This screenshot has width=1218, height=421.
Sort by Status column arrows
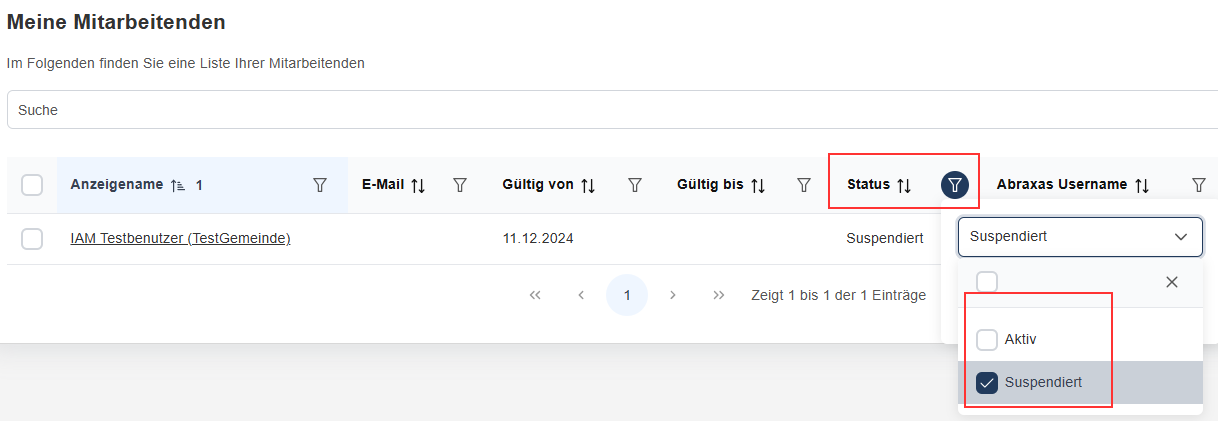[x=904, y=185]
